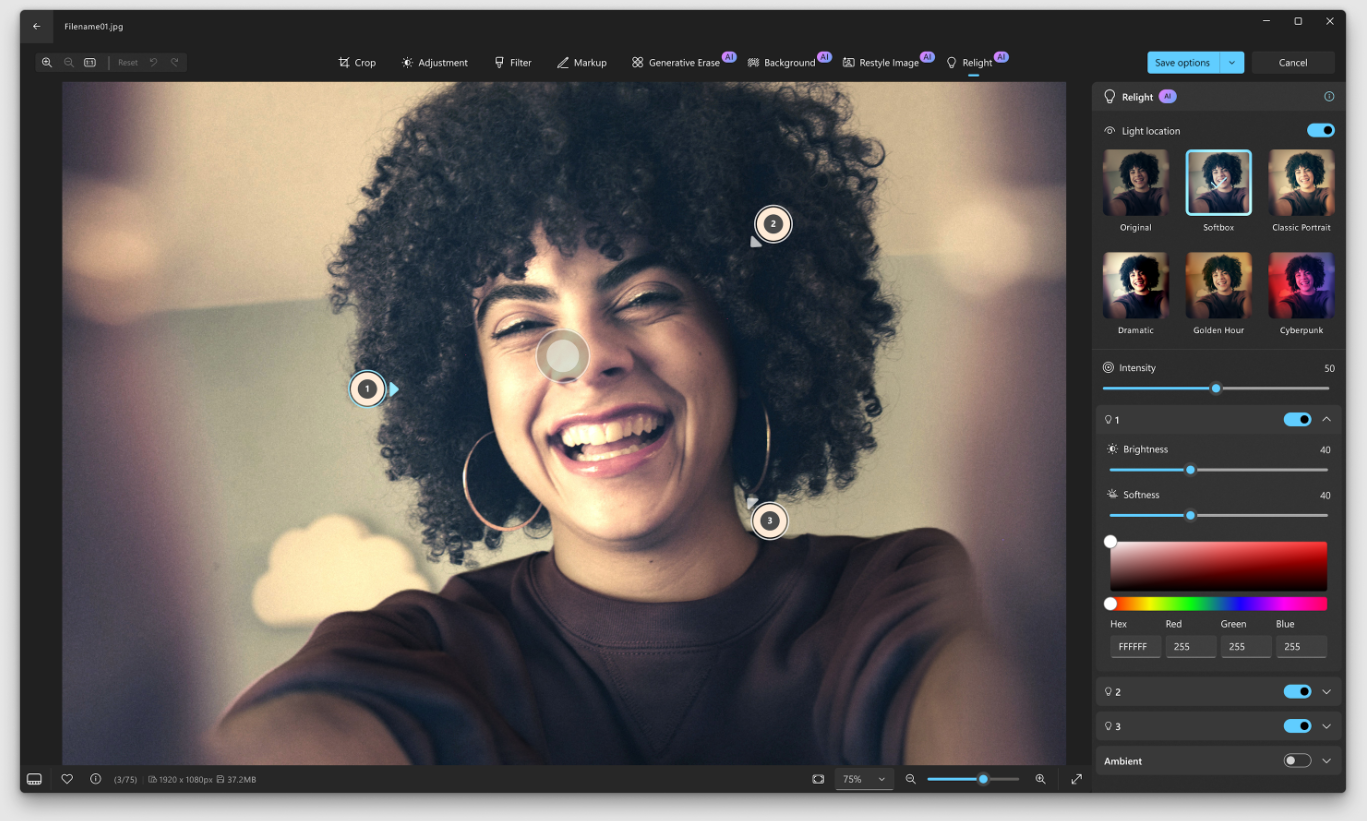Disable the Light location toggle
This screenshot has width=1367, height=821.
1321,130
